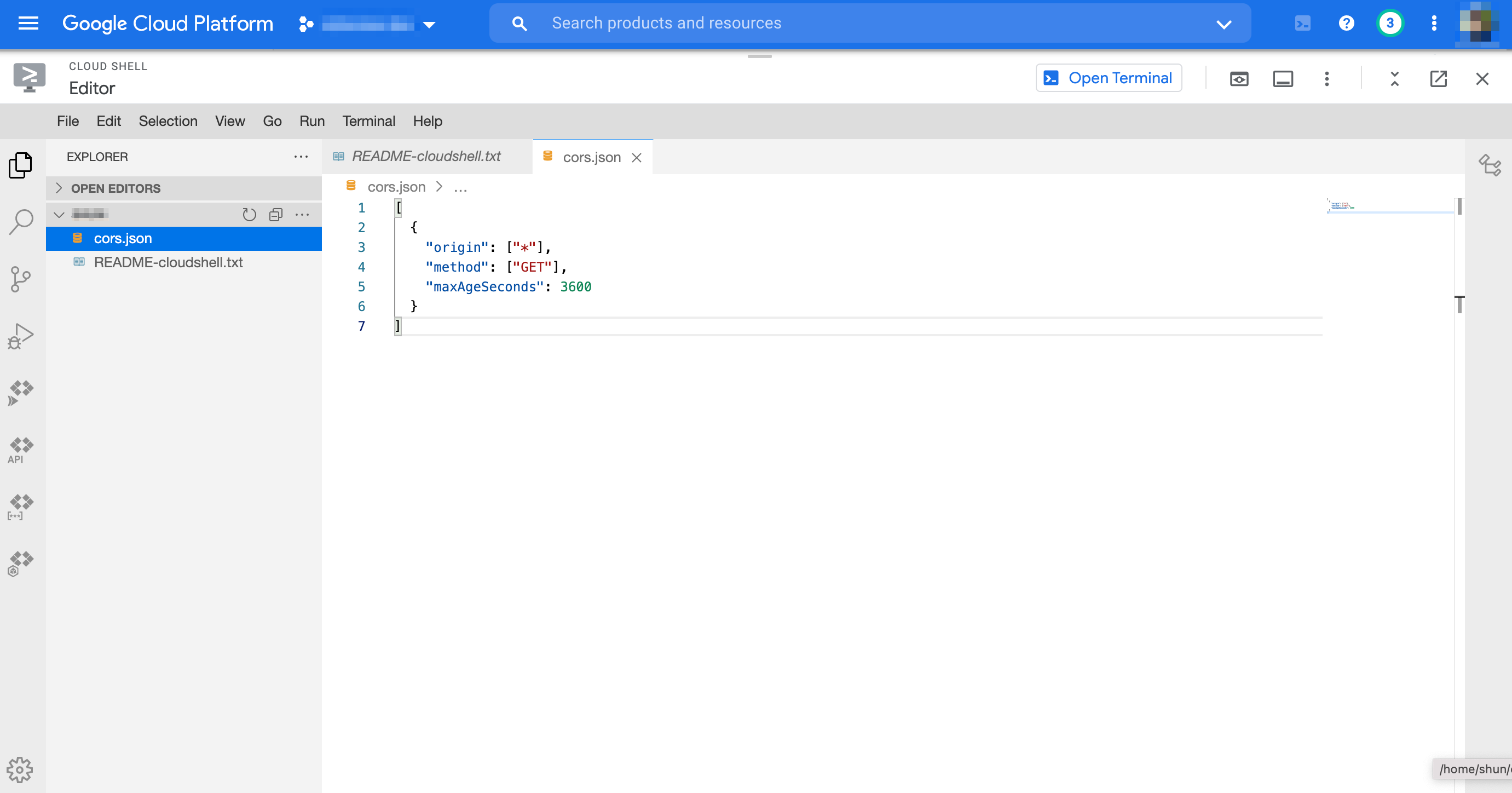Image resolution: width=1512 pixels, height=793 pixels.
Task: Open the Manage settings gear icon
Action: [20, 769]
